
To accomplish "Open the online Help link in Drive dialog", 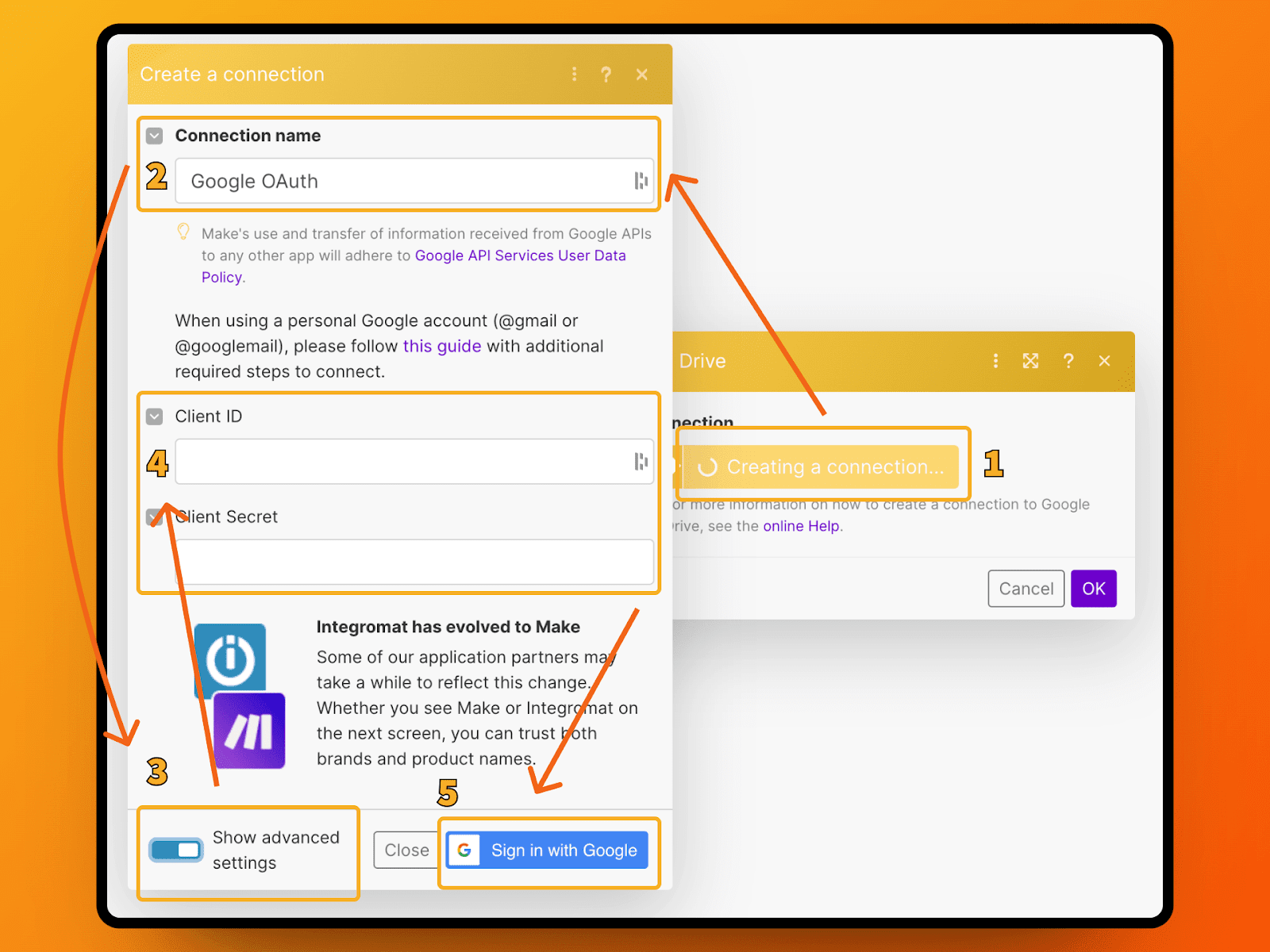I will pyautogui.click(x=801, y=526).
